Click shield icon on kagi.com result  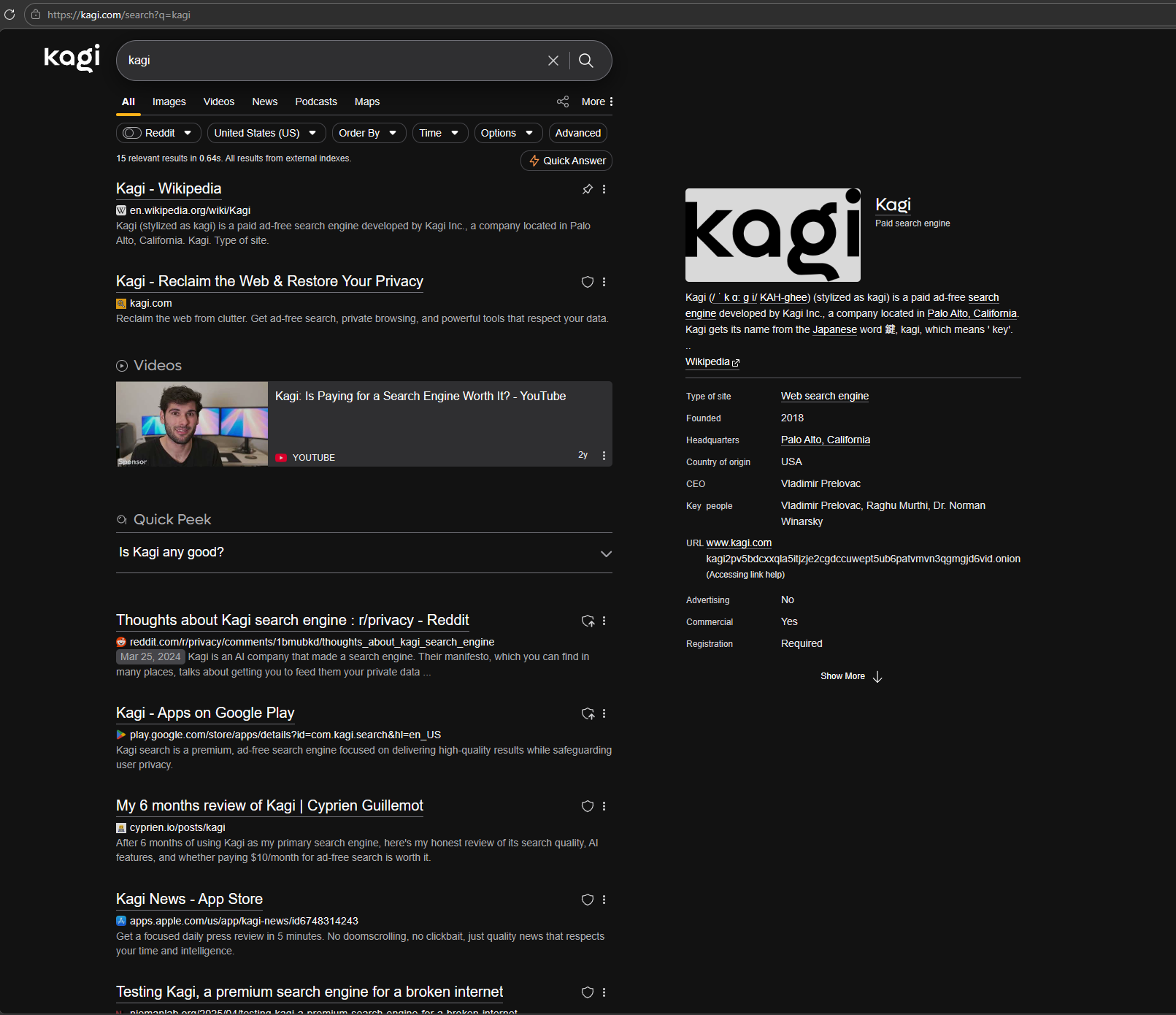588,282
